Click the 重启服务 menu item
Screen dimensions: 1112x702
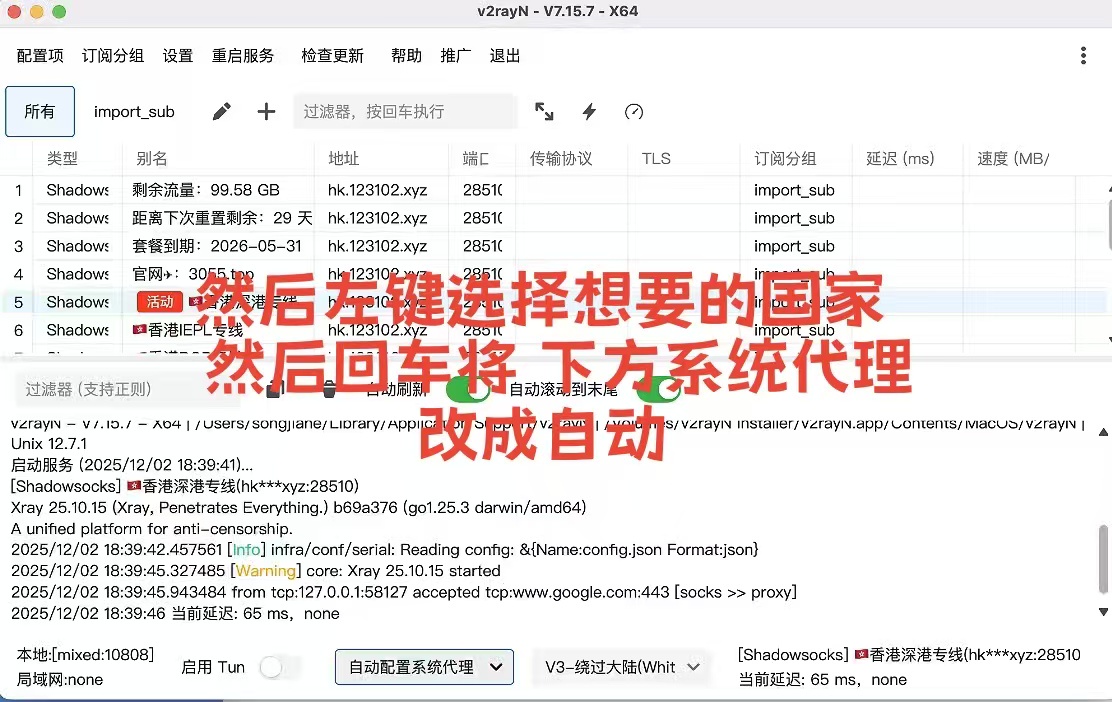pos(243,56)
